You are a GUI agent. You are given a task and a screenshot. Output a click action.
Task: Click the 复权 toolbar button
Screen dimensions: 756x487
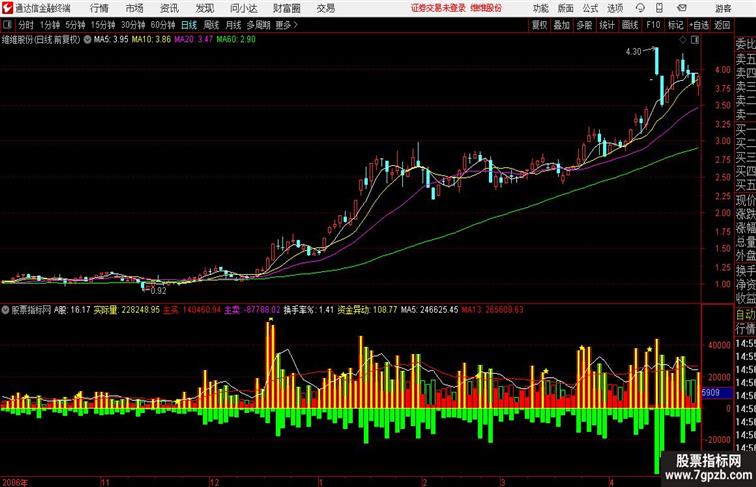(540, 25)
